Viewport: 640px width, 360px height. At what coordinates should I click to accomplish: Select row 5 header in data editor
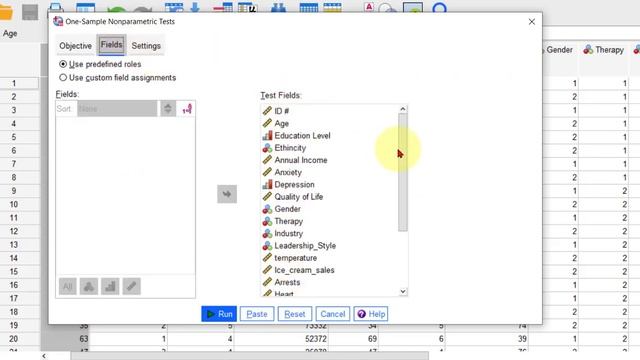(x=14, y=137)
